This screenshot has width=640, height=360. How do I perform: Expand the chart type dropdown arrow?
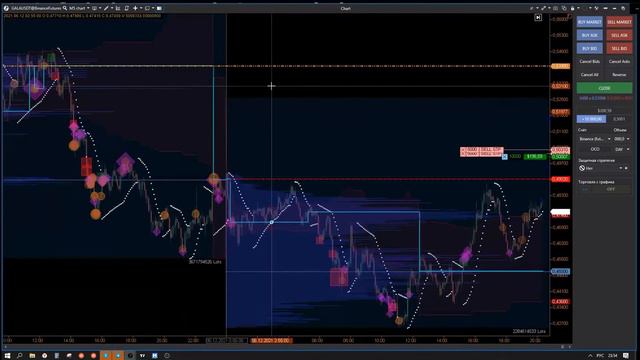tap(100, 8)
